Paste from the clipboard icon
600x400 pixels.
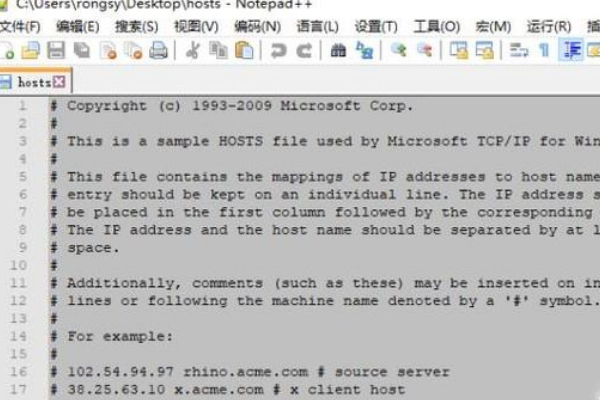click(244, 50)
